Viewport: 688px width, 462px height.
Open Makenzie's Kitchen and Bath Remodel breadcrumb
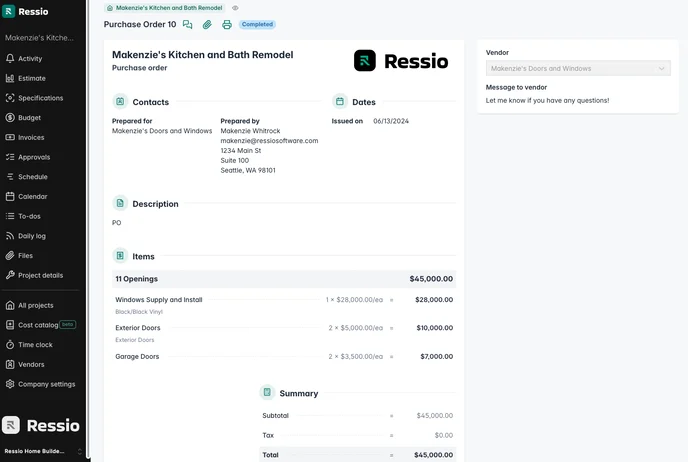click(x=165, y=8)
